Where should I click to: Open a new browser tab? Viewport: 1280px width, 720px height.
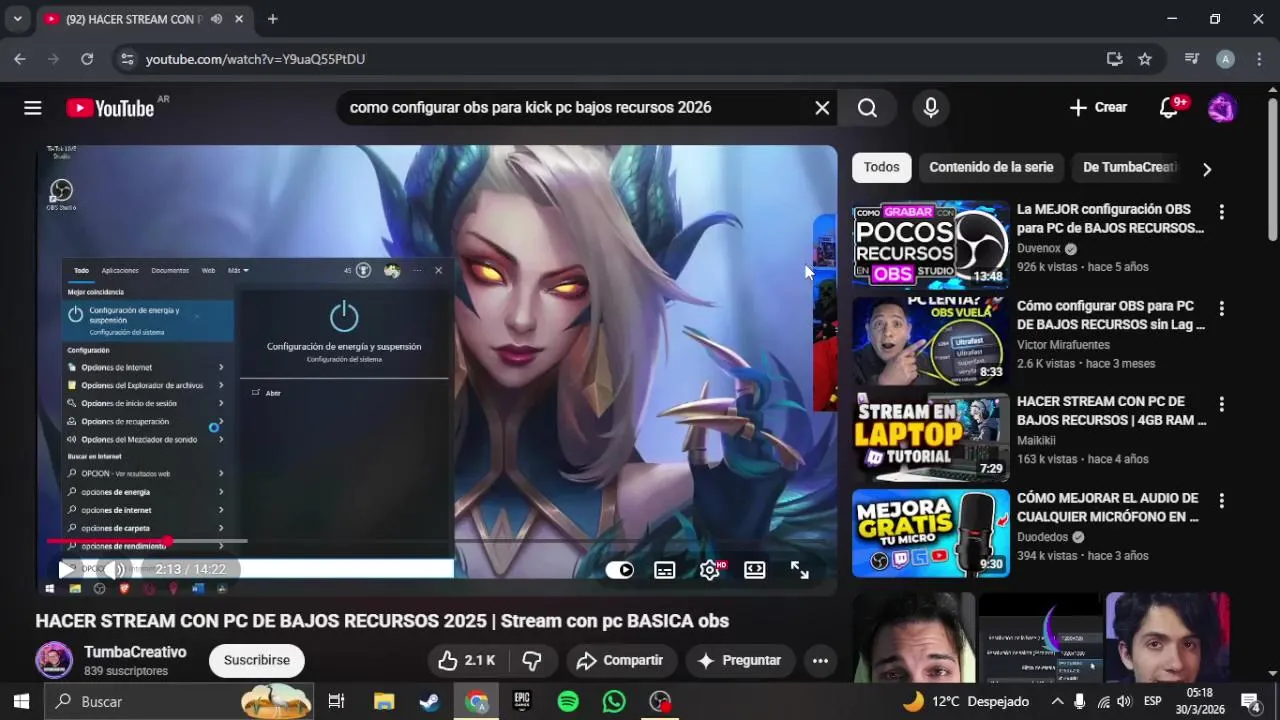point(272,19)
